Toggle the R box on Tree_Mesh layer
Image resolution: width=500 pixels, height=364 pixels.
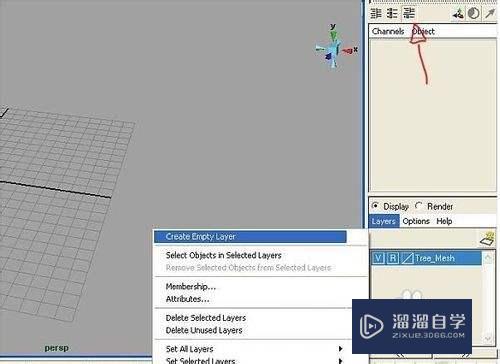(393, 258)
